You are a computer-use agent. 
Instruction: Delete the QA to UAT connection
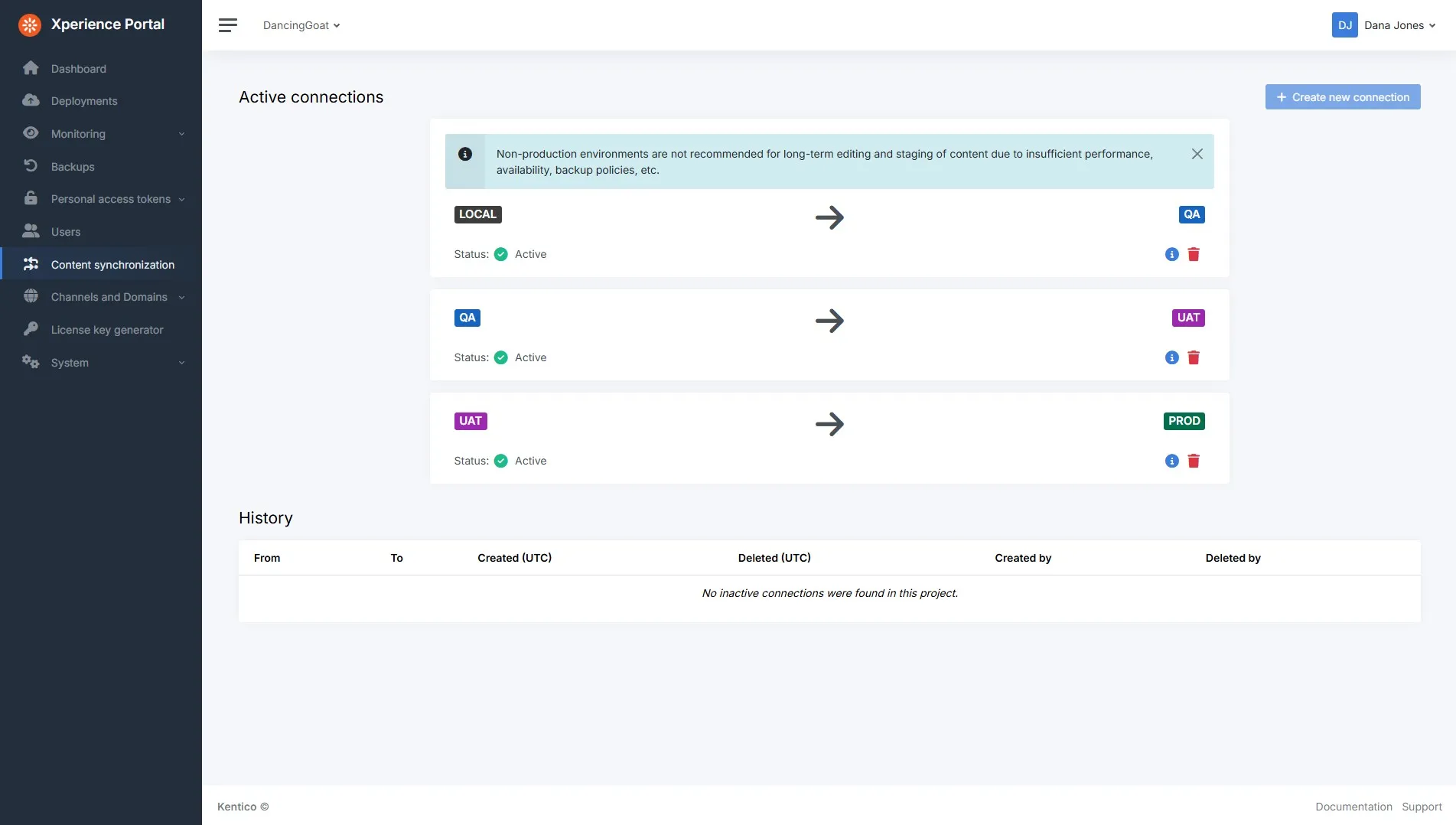[x=1194, y=357]
